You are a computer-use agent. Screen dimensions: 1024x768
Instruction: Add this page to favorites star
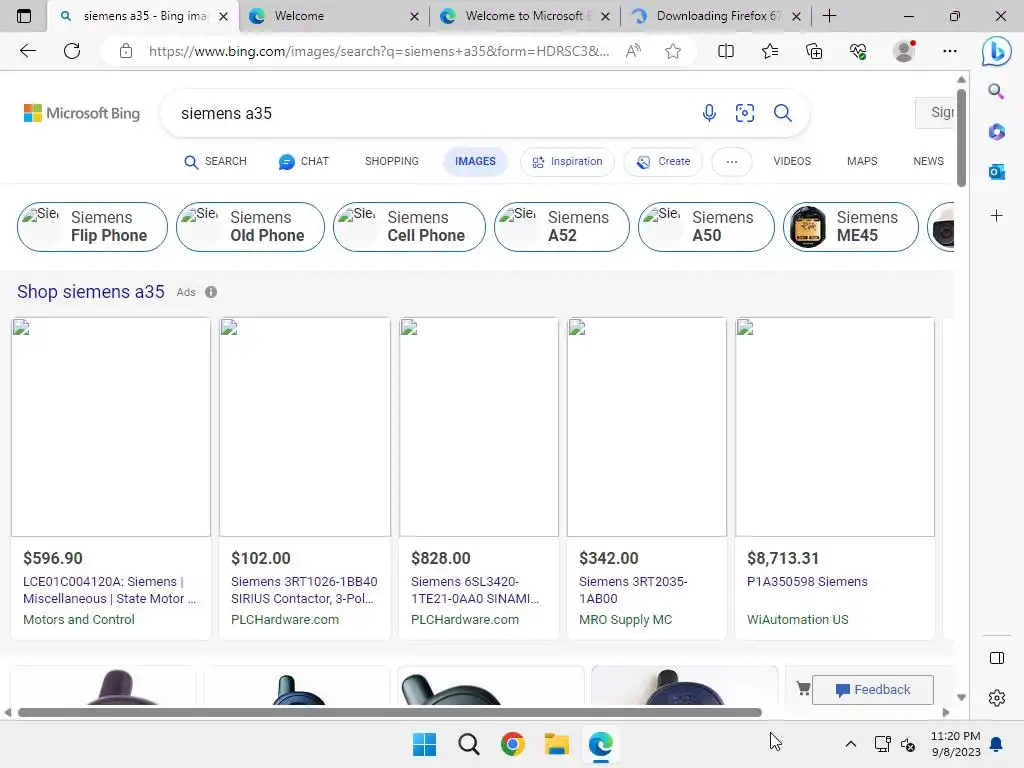(x=673, y=51)
